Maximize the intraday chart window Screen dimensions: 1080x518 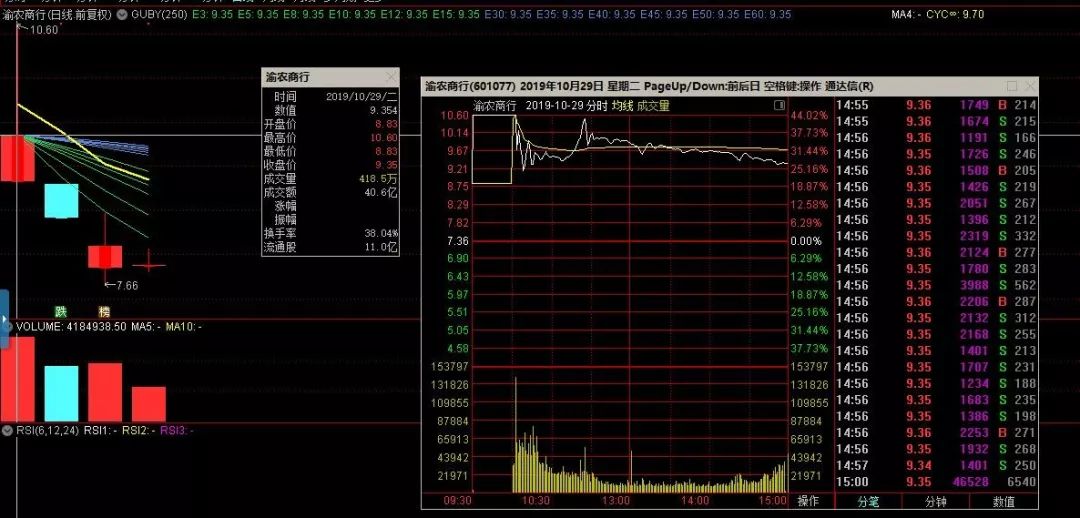click(1012, 86)
